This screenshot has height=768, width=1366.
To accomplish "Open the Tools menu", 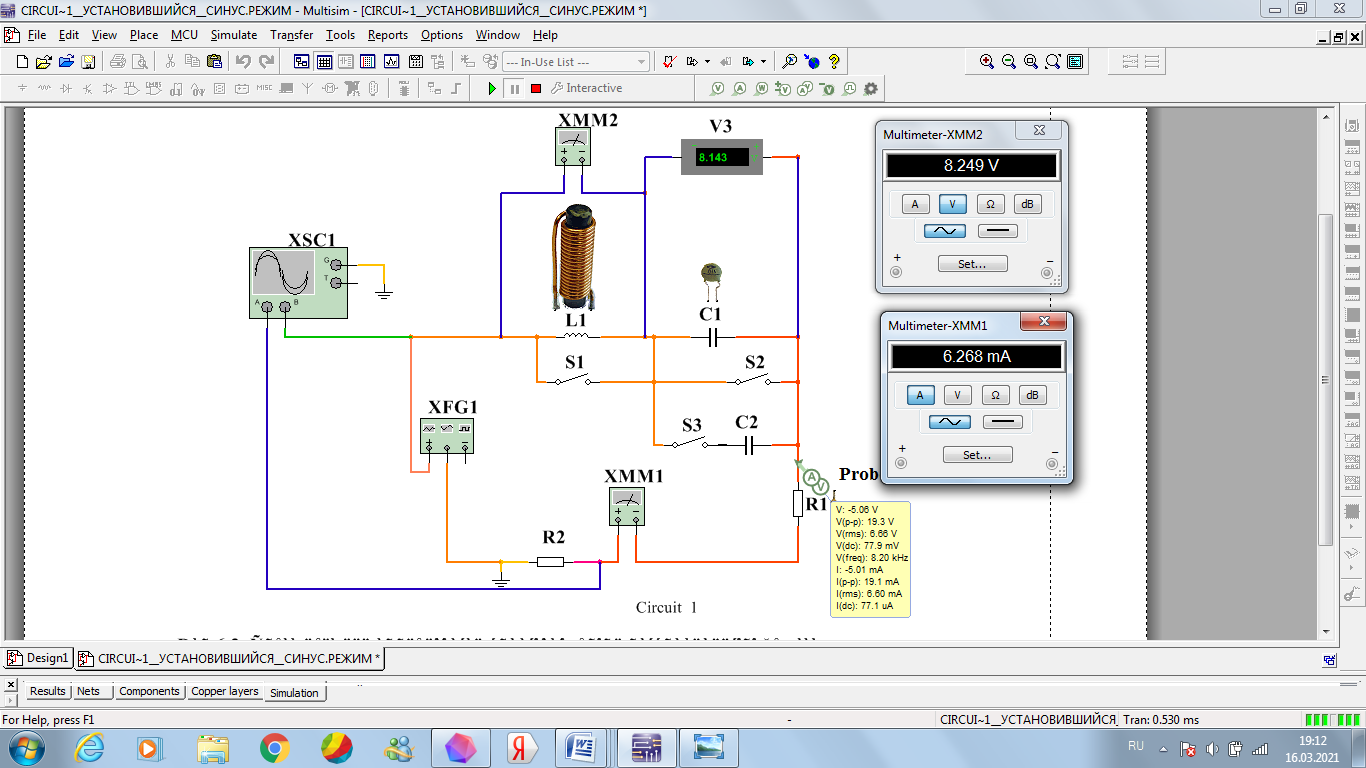I will tap(340, 35).
